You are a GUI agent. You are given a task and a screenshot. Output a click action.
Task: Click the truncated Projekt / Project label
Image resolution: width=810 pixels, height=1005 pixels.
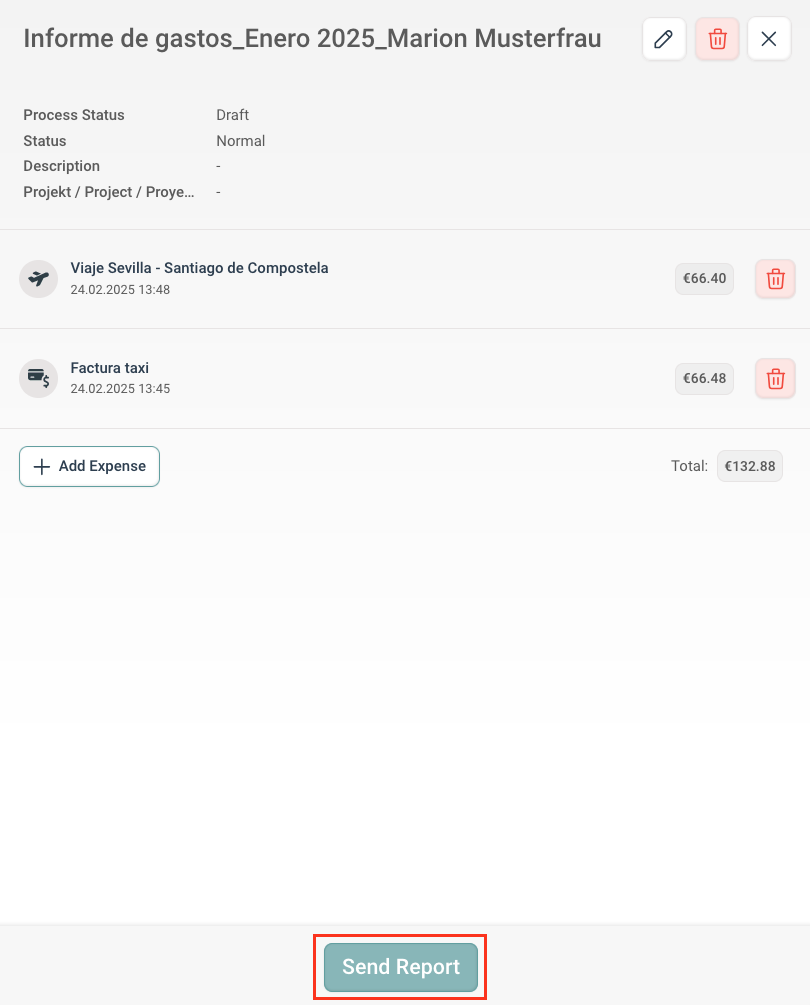[x=109, y=192]
